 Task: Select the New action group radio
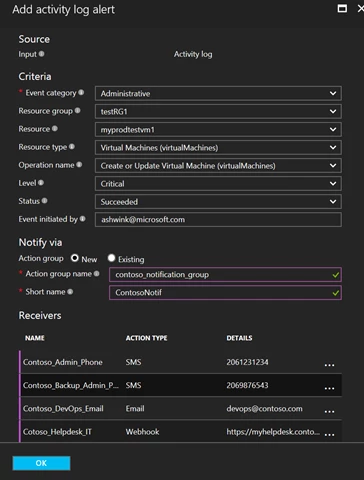[x=75, y=258]
